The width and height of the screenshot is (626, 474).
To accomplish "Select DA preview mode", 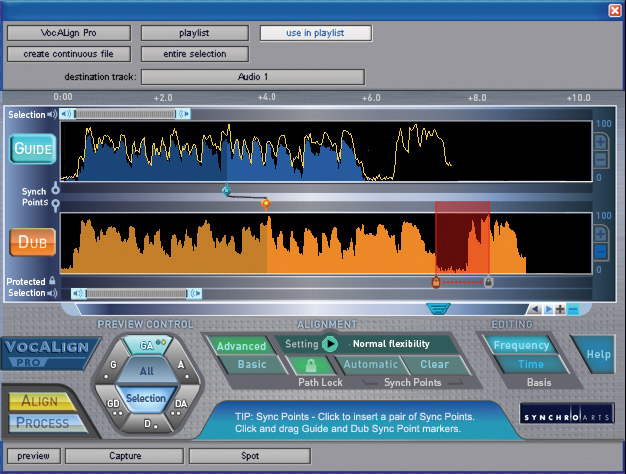I will pos(180,406).
